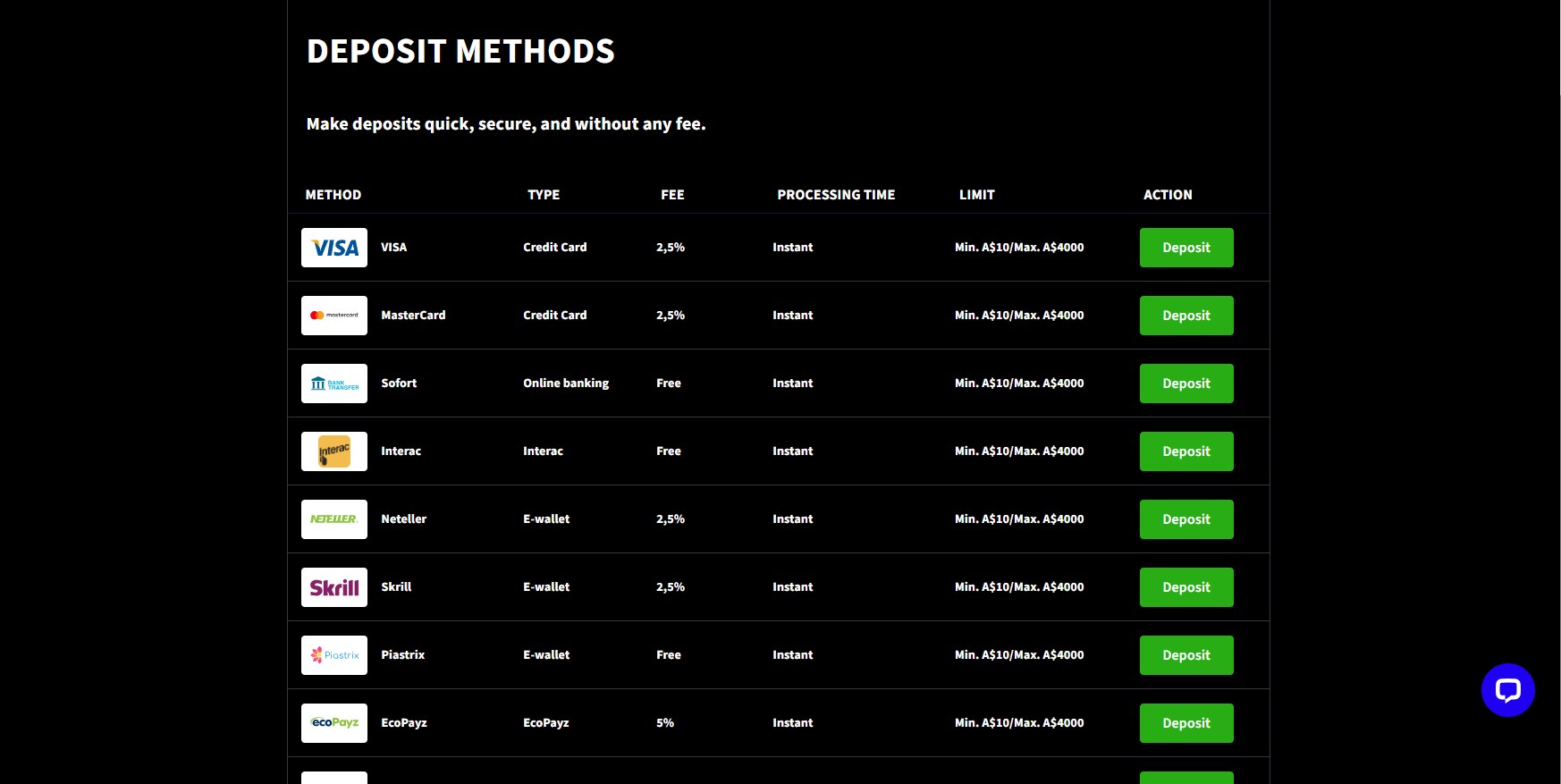Click the EcoPayz method name
Viewport: 1561px width, 784px height.
click(x=403, y=723)
